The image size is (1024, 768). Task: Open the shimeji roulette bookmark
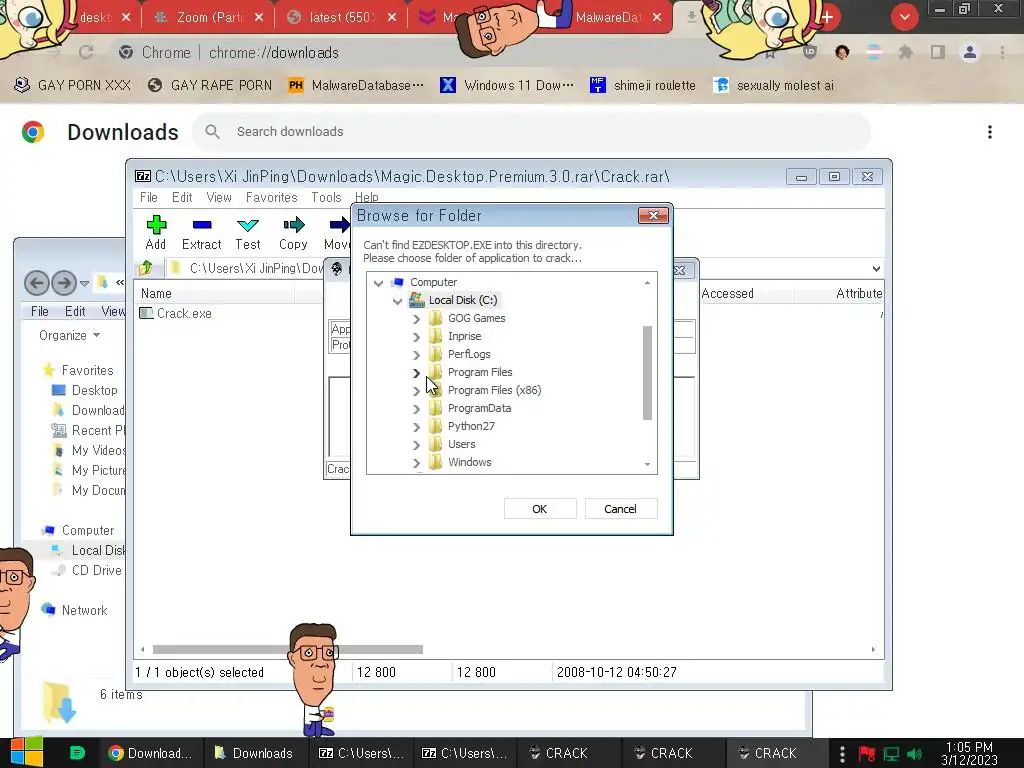coord(643,85)
